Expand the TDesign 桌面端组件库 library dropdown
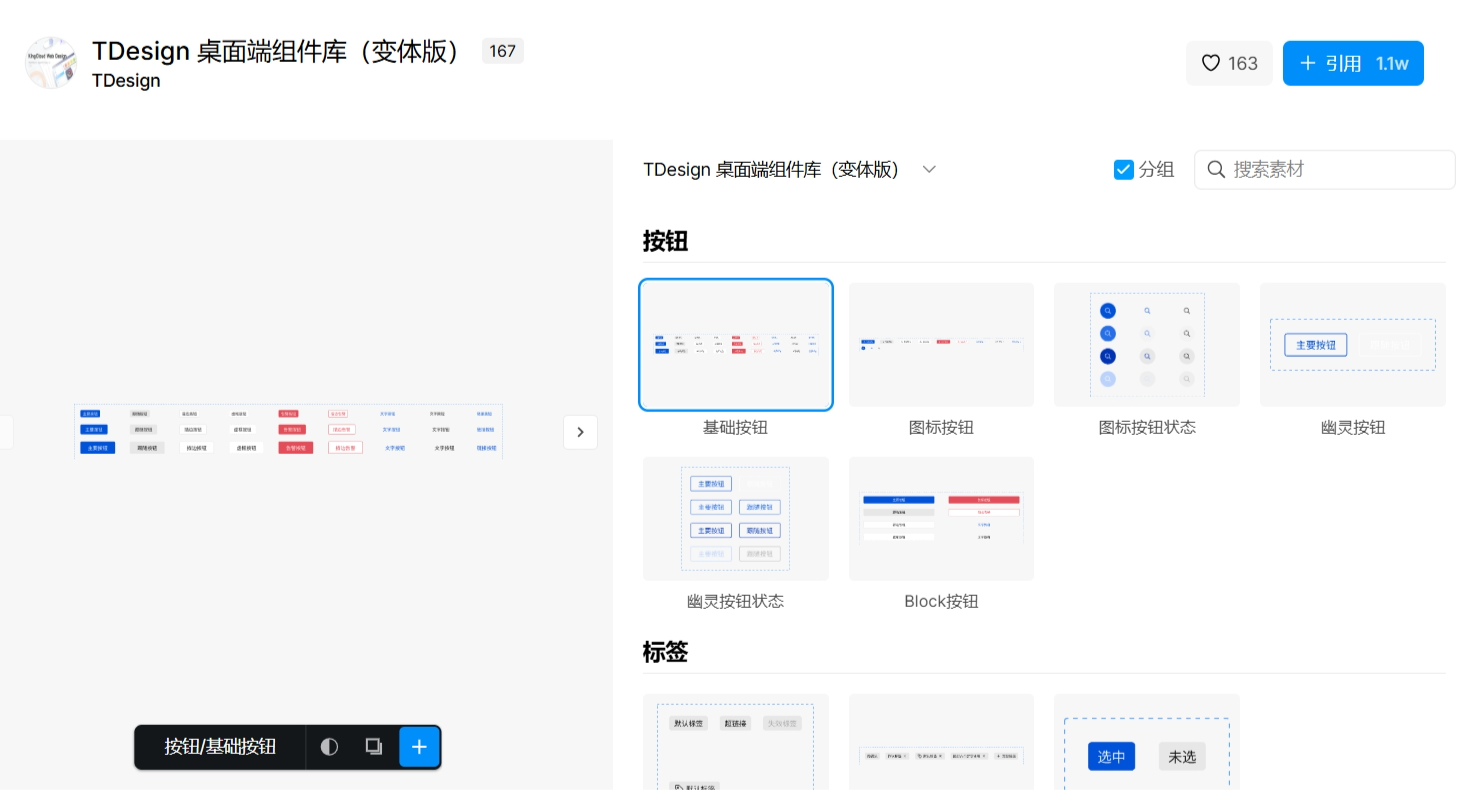 click(929, 170)
